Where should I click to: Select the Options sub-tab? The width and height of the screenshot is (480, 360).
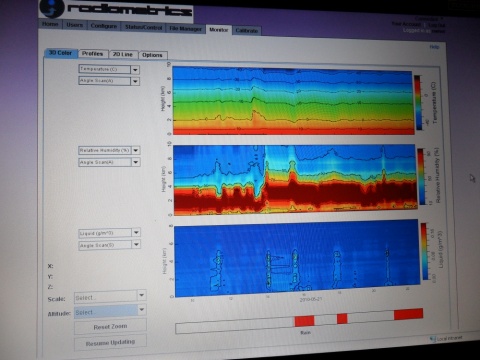152,55
